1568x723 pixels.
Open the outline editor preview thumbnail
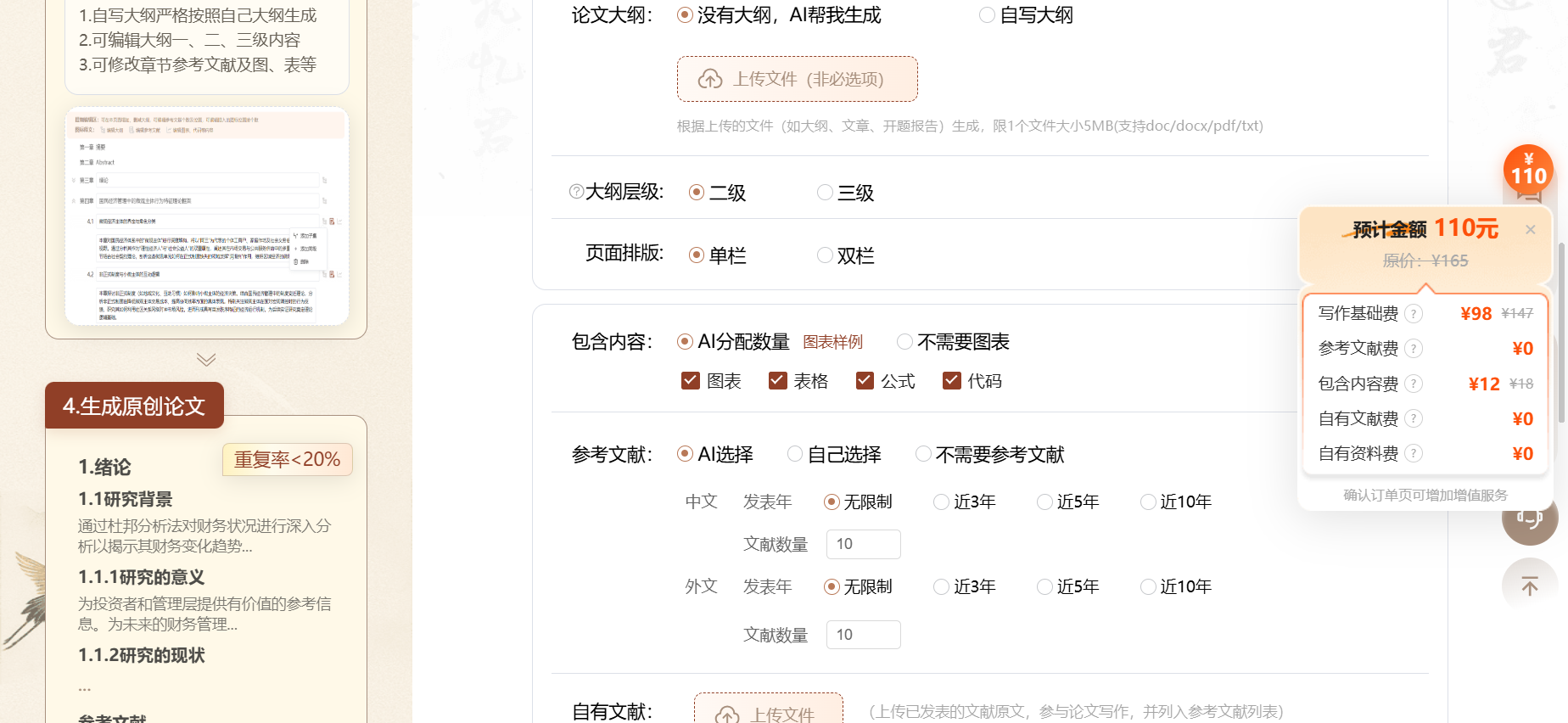pos(207,216)
